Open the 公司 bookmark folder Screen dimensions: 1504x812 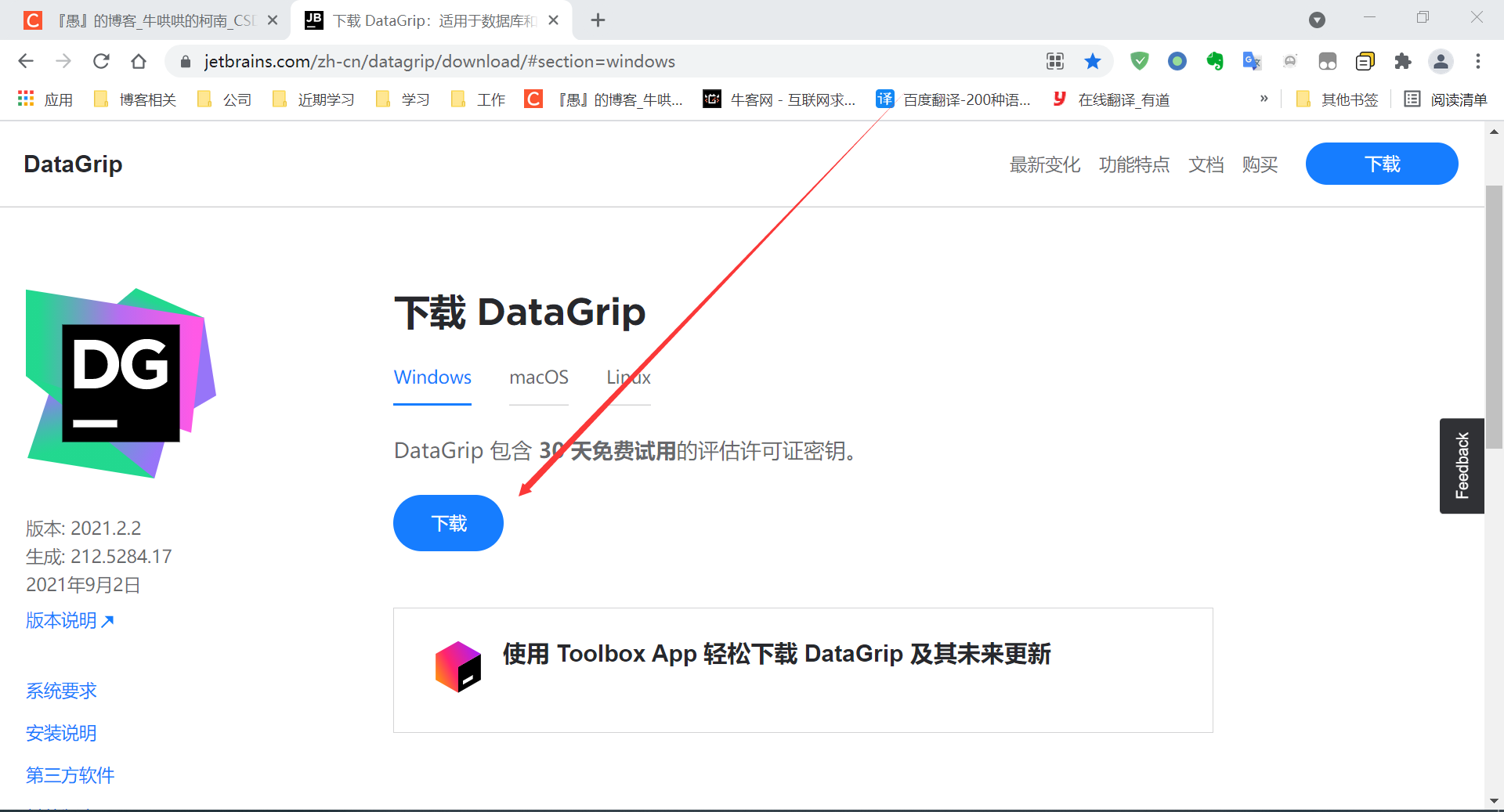pos(225,99)
